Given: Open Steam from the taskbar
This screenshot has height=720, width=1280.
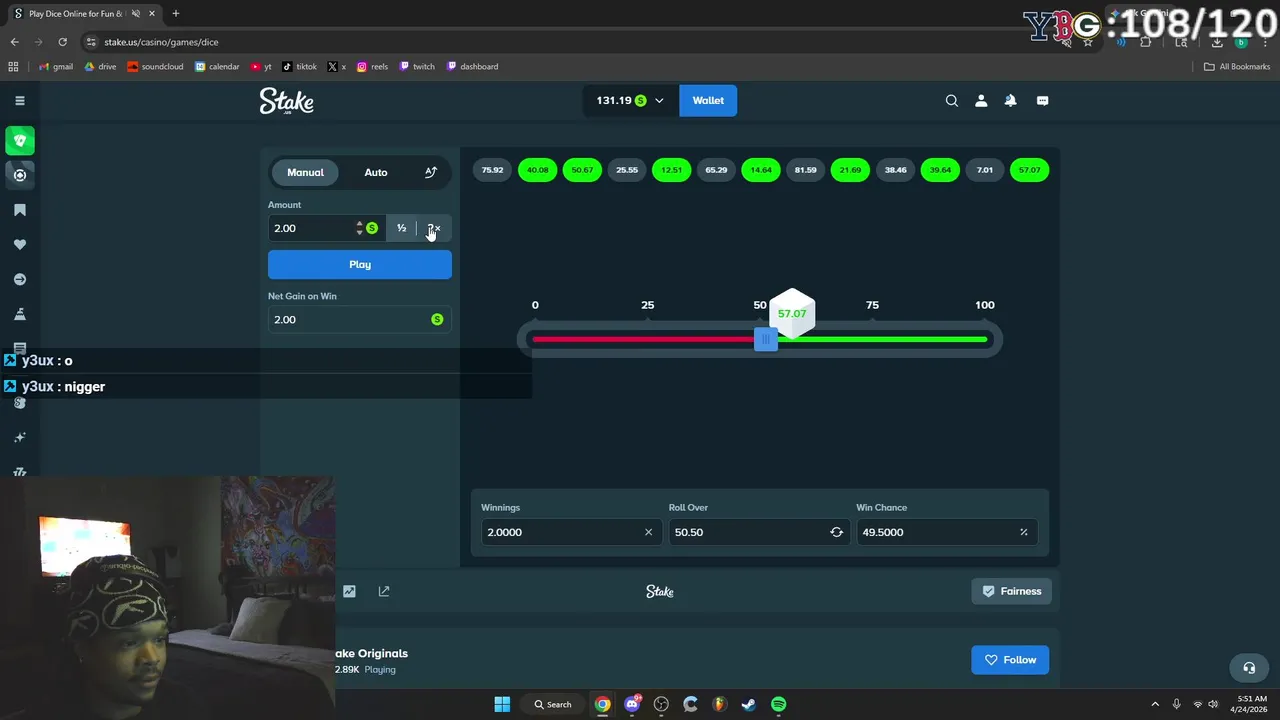Looking at the screenshot, I should click(x=748, y=704).
